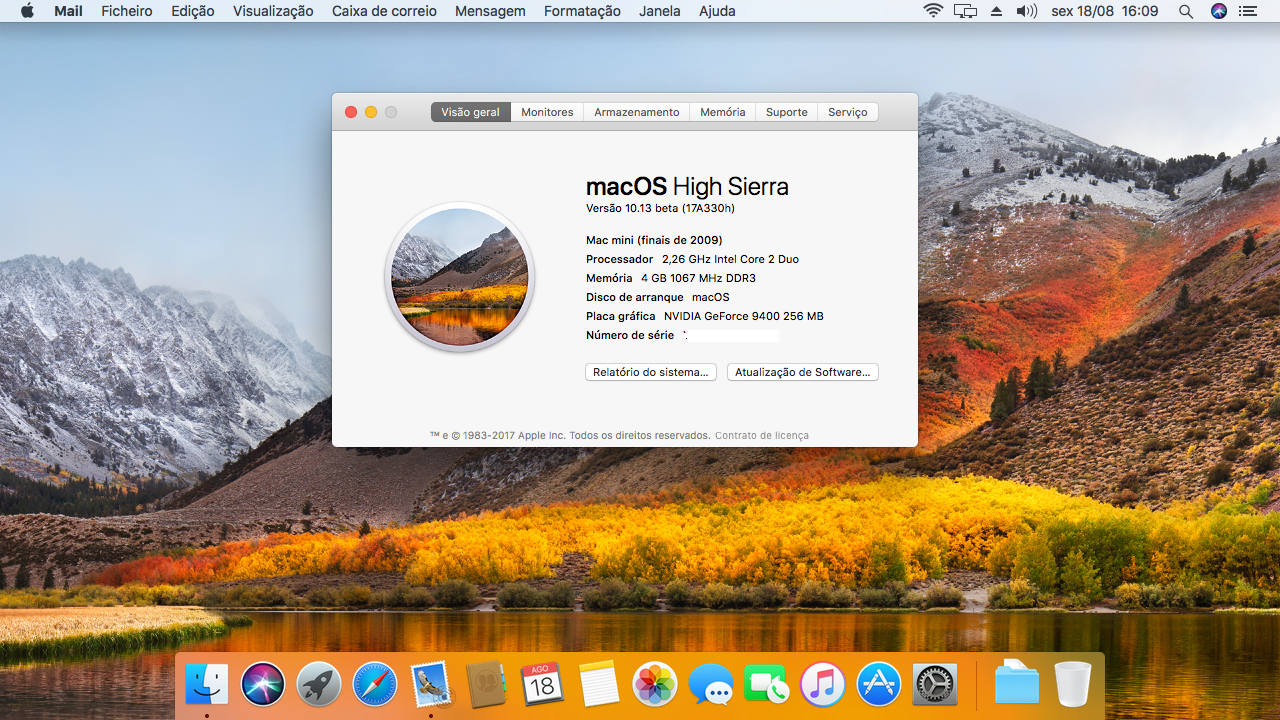The width and height of the screenshot is (1280, 720).
Task: Click the eject icon in menu bar
Action: coord(996,11)
